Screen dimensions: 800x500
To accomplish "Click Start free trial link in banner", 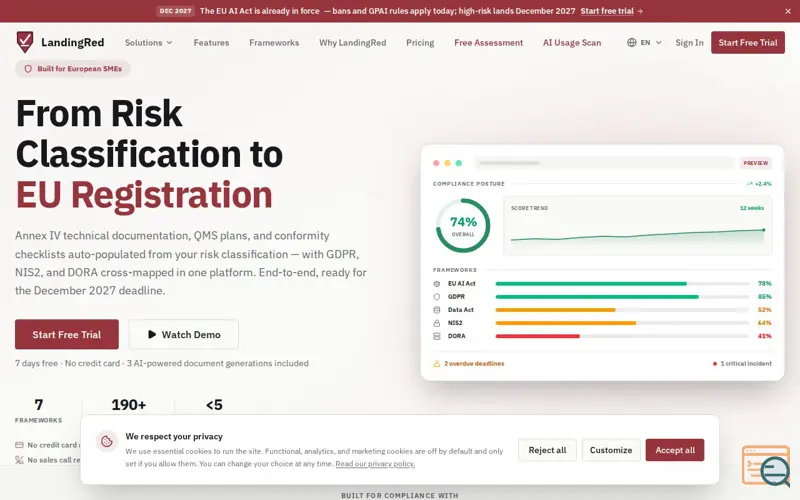I will 611,11.
